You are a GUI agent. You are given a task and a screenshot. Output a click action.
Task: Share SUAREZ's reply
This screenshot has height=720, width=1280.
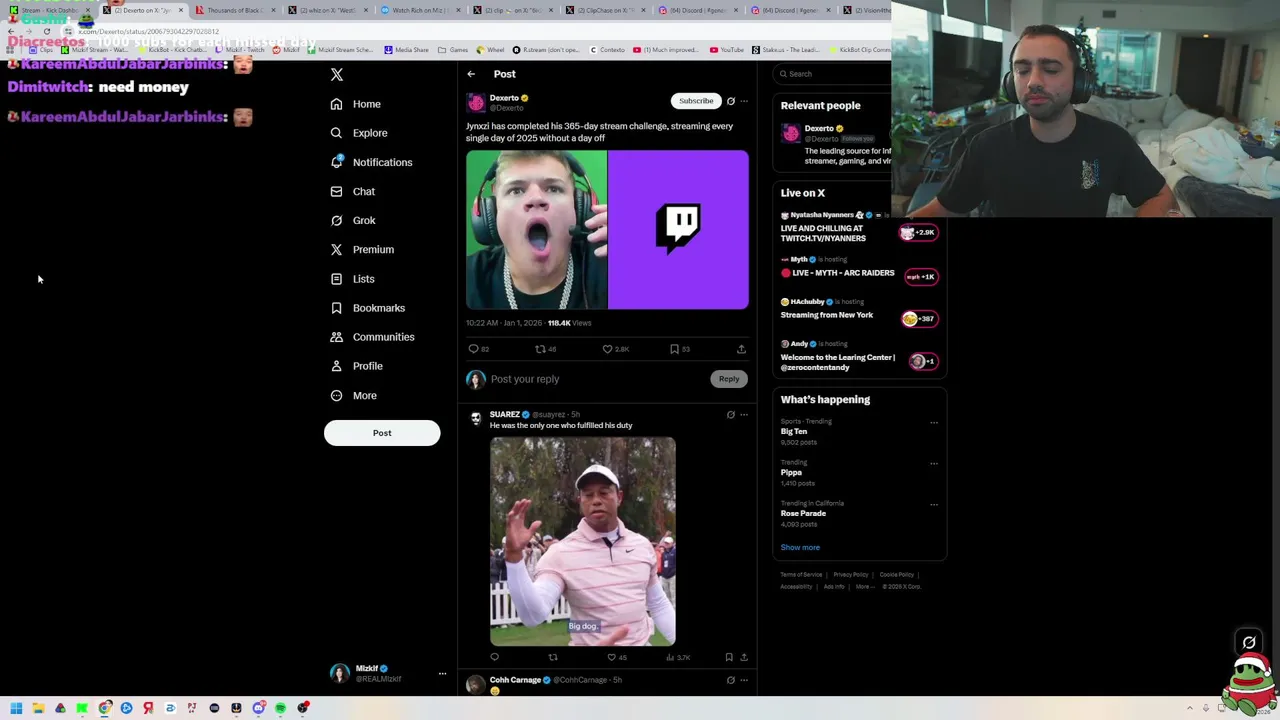(x=744, y=657)
